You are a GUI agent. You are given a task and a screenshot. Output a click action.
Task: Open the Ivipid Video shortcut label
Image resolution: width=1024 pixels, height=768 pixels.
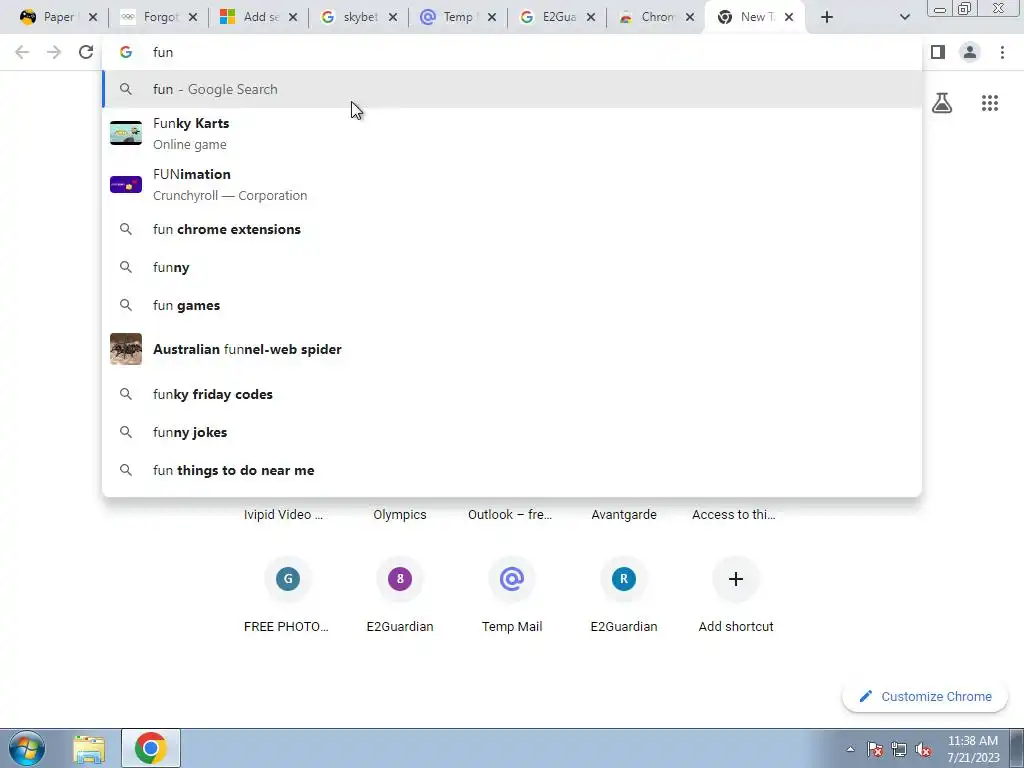pos(283,515)
